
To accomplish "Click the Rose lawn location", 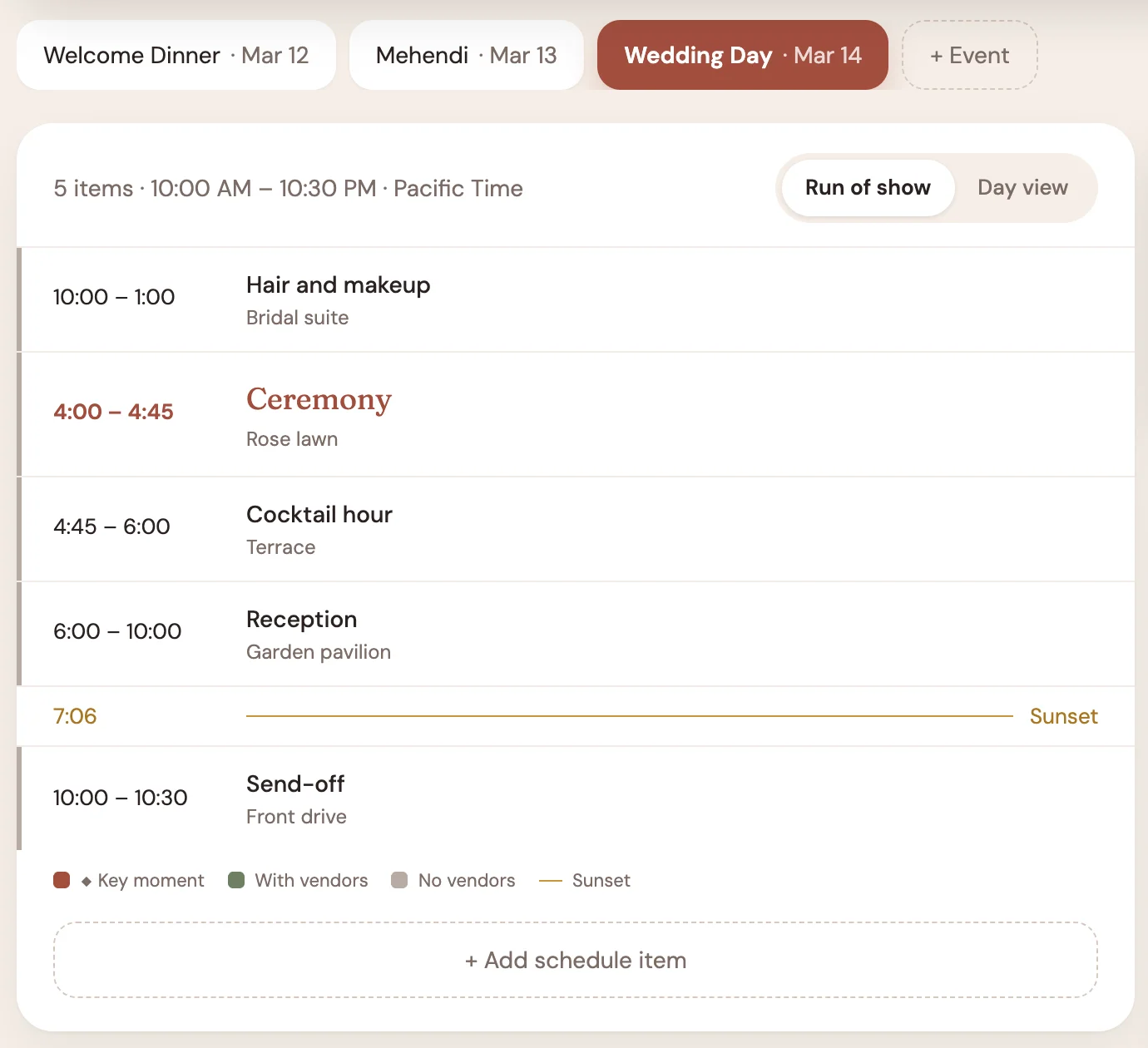I will pyautogui.click(x=292, y=439).
